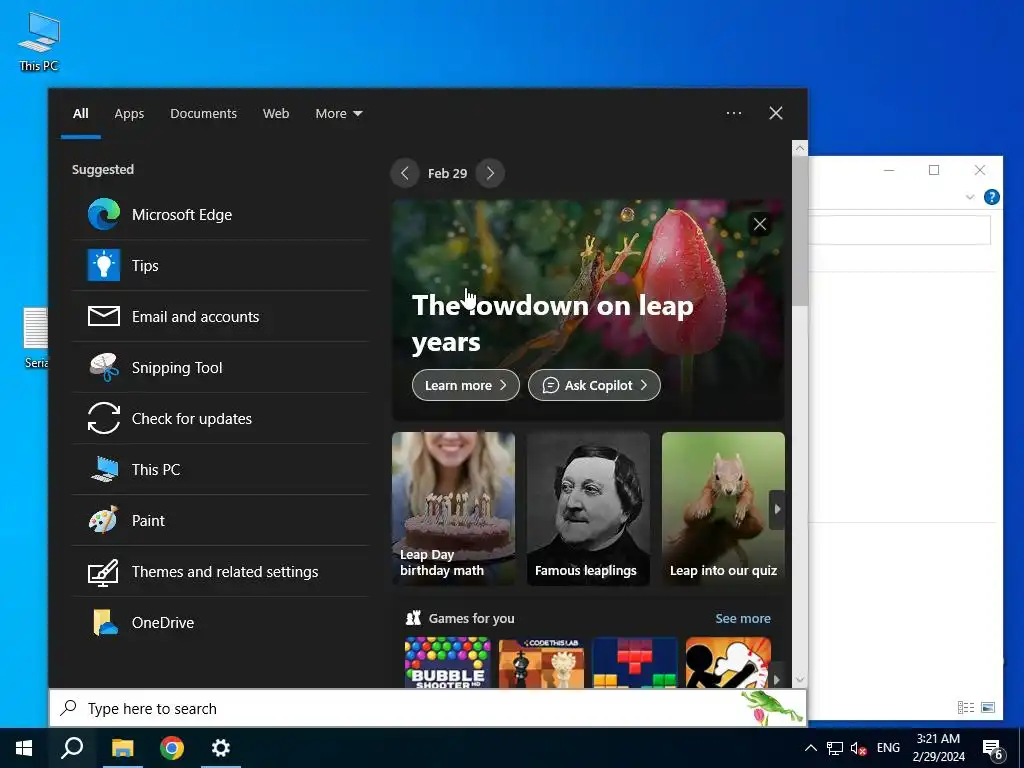Open the stickman game tile

click(x=728, y=663)
